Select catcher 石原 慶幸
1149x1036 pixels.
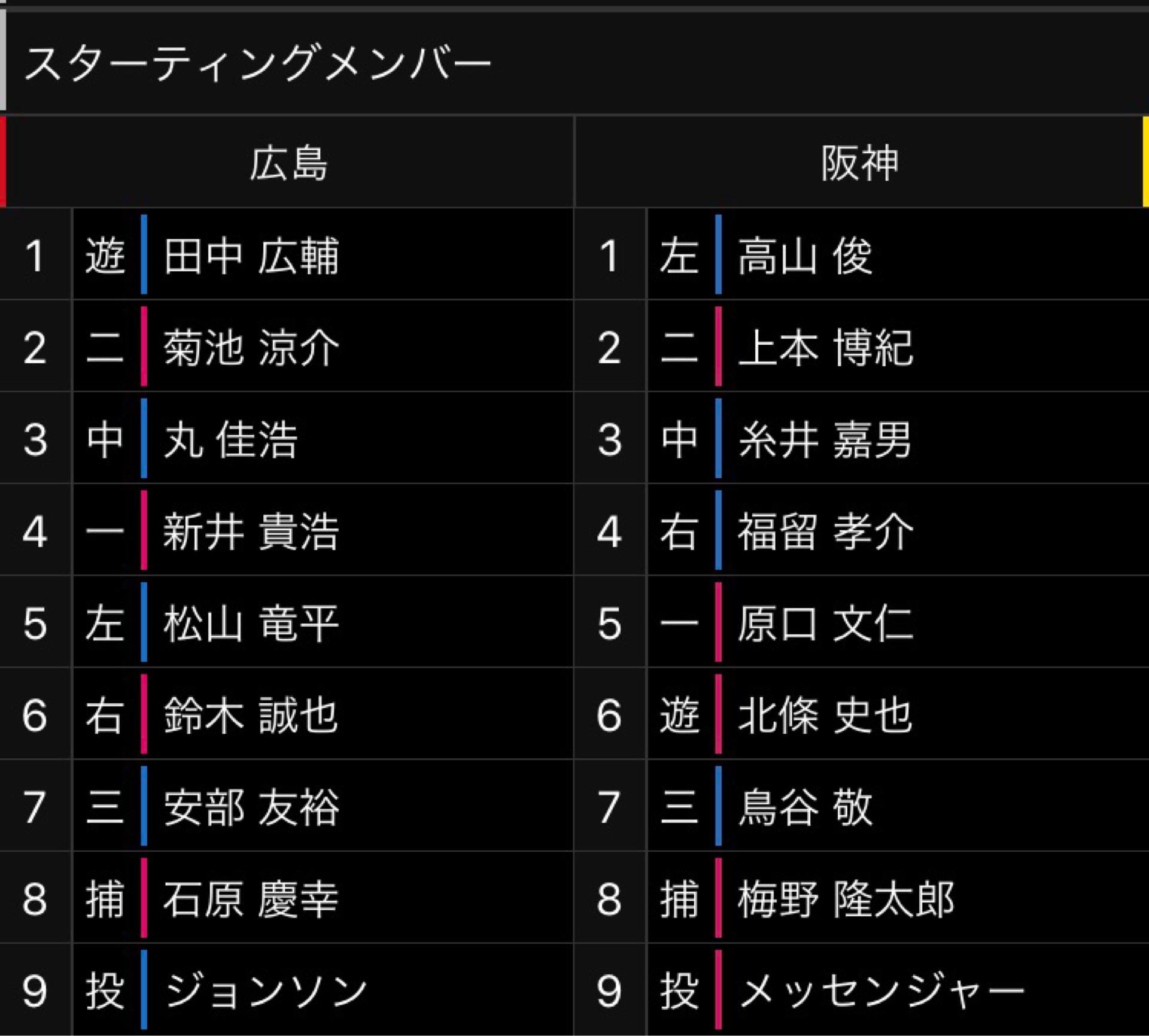point(251,899)
